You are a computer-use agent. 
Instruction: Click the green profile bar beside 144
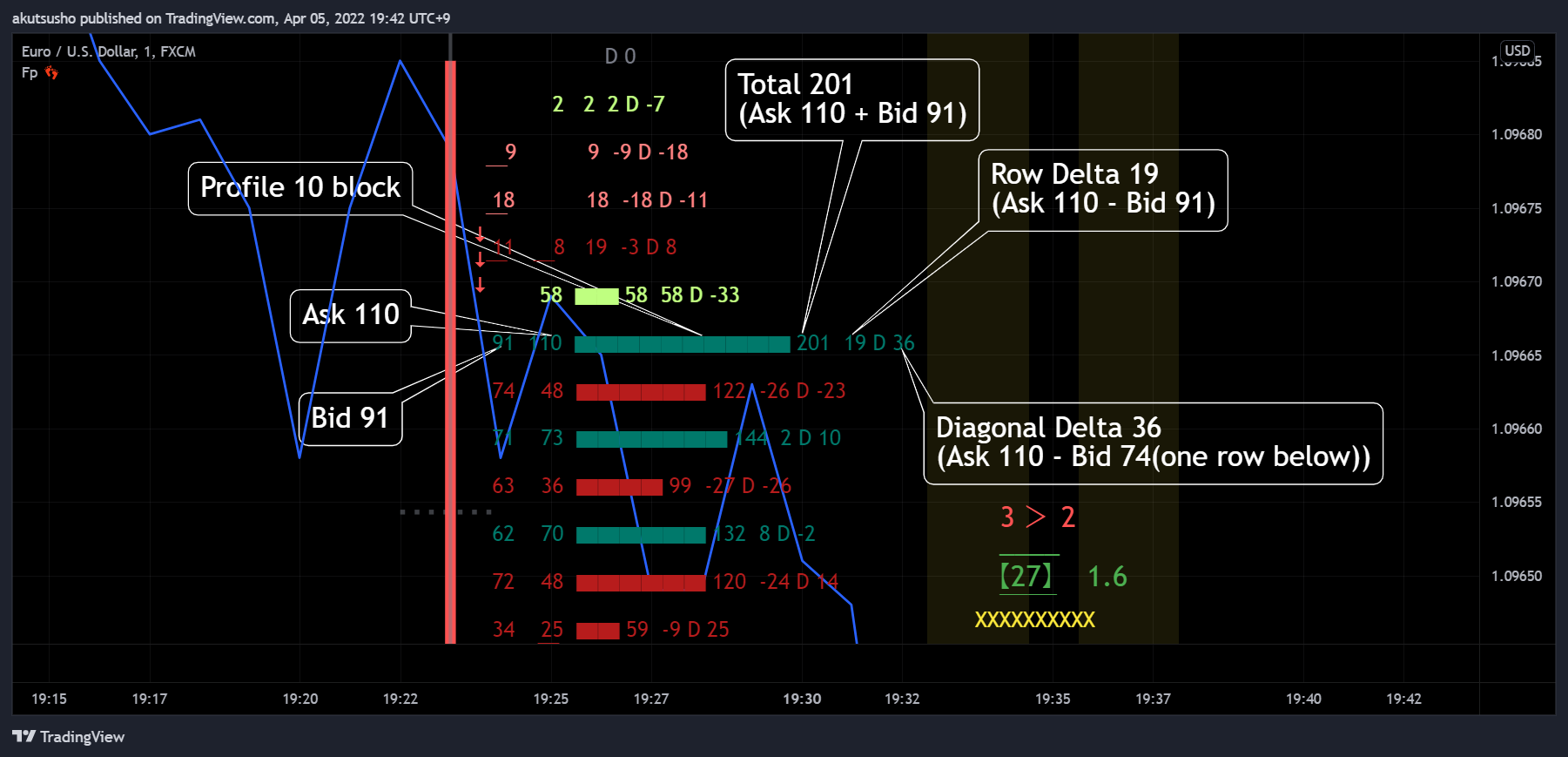click(651, 439)
